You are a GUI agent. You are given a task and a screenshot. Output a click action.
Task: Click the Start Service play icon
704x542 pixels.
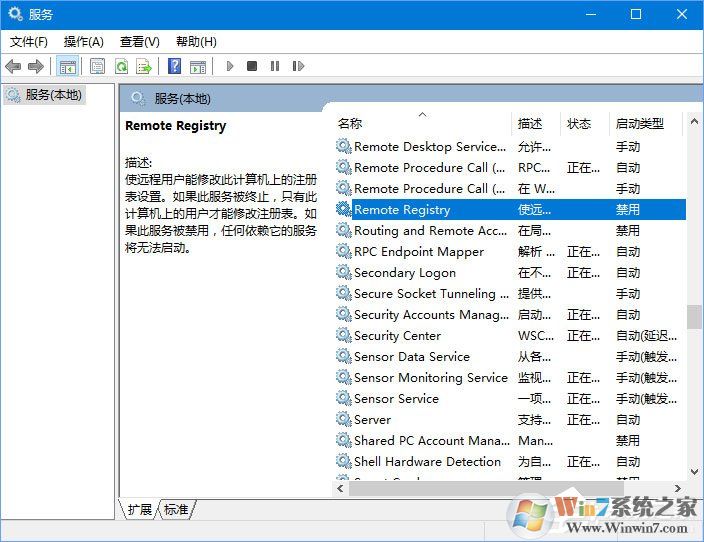coord(230,66)
